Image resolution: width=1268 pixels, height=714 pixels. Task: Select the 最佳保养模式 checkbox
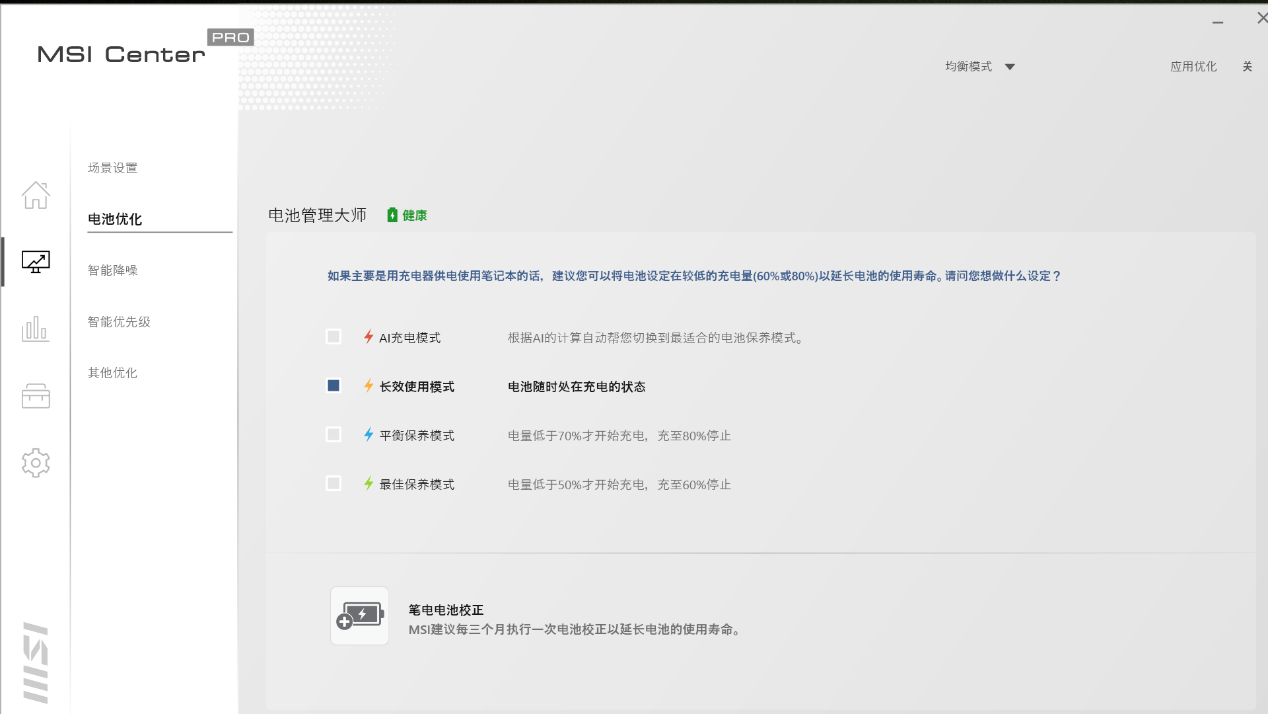(x=334, y=484)
